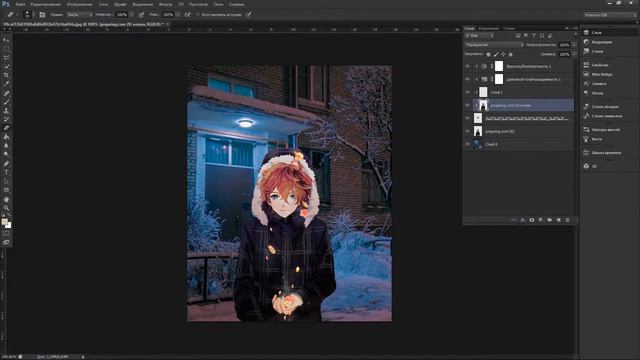
Task: Click the delete layer trash icon
Action: [x=567, y=220]
